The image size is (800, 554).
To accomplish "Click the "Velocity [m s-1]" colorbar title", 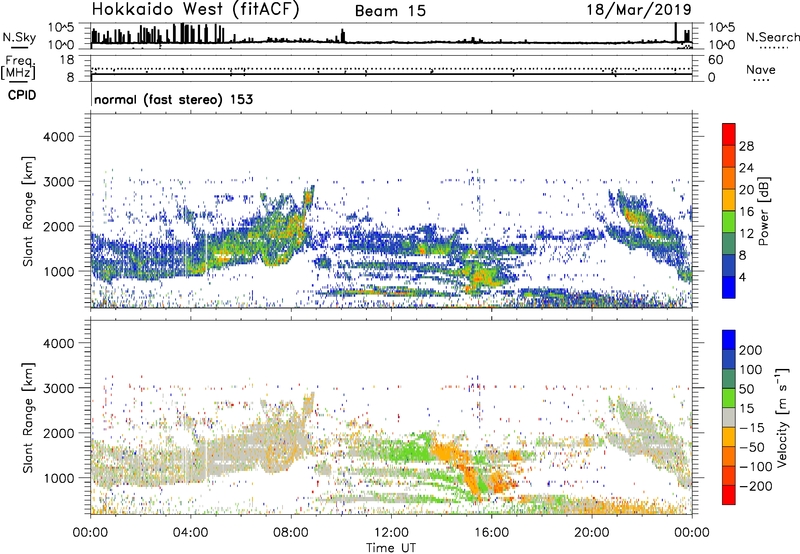I will pyautogui.click(x=781, y=417).
